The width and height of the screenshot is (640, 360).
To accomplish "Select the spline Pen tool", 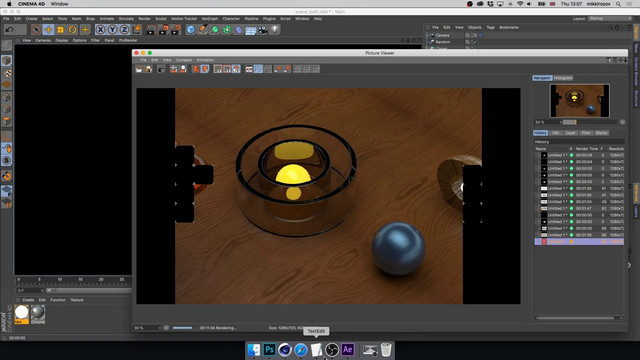I will coord(203,29).
